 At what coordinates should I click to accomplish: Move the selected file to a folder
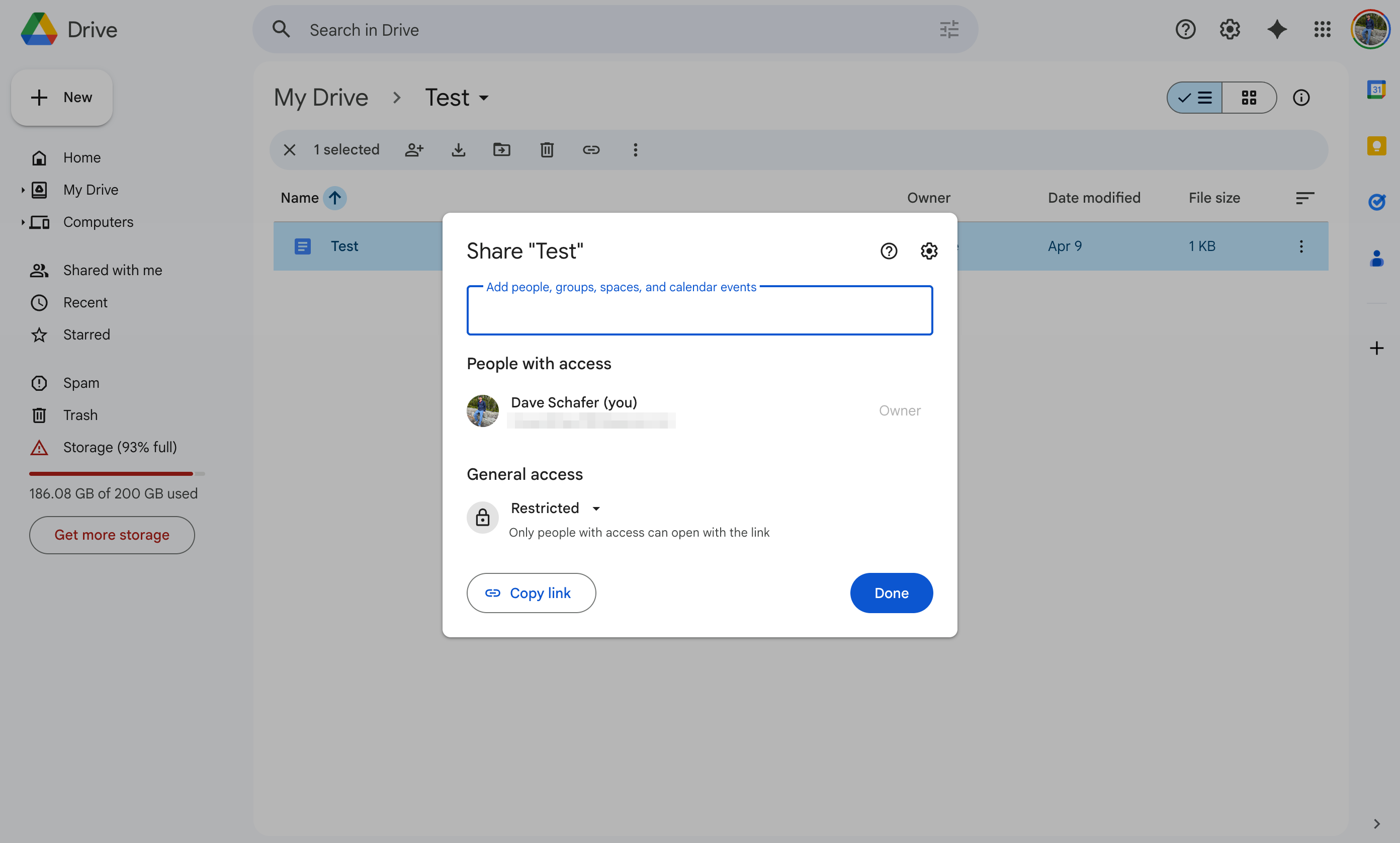[x=502, y=149]
